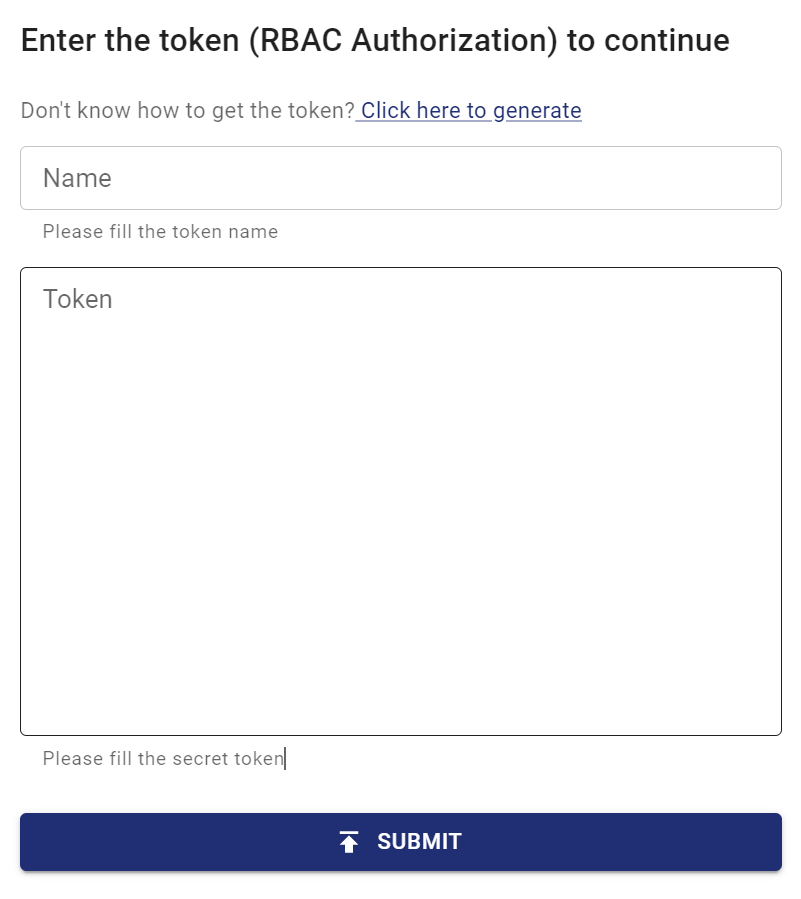Click the word "generate" in the link
This screenshot has width=801, height=899.
[x=537, y=110]
